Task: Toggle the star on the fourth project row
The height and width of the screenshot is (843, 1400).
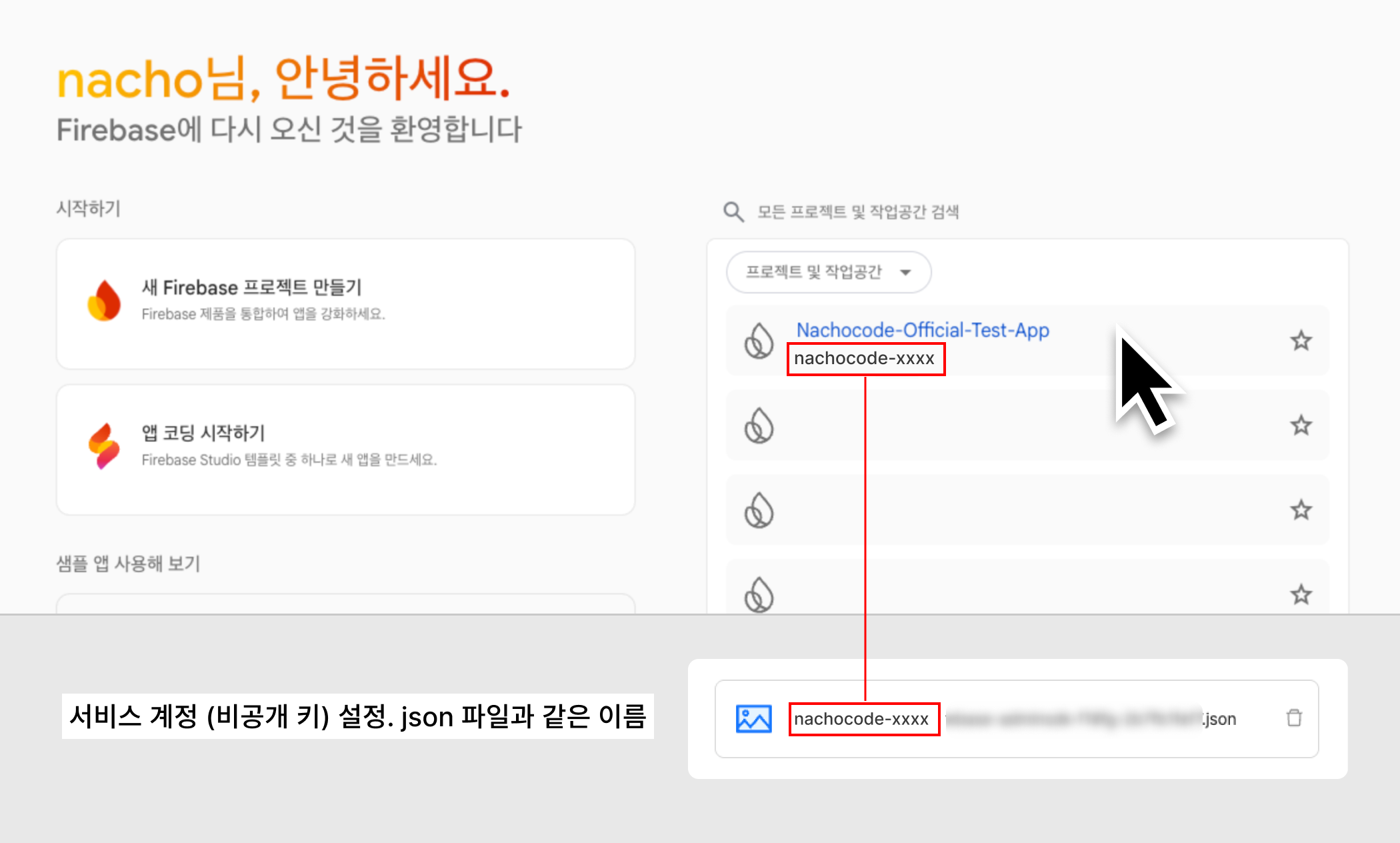Action: click(x=1301, y=594)
